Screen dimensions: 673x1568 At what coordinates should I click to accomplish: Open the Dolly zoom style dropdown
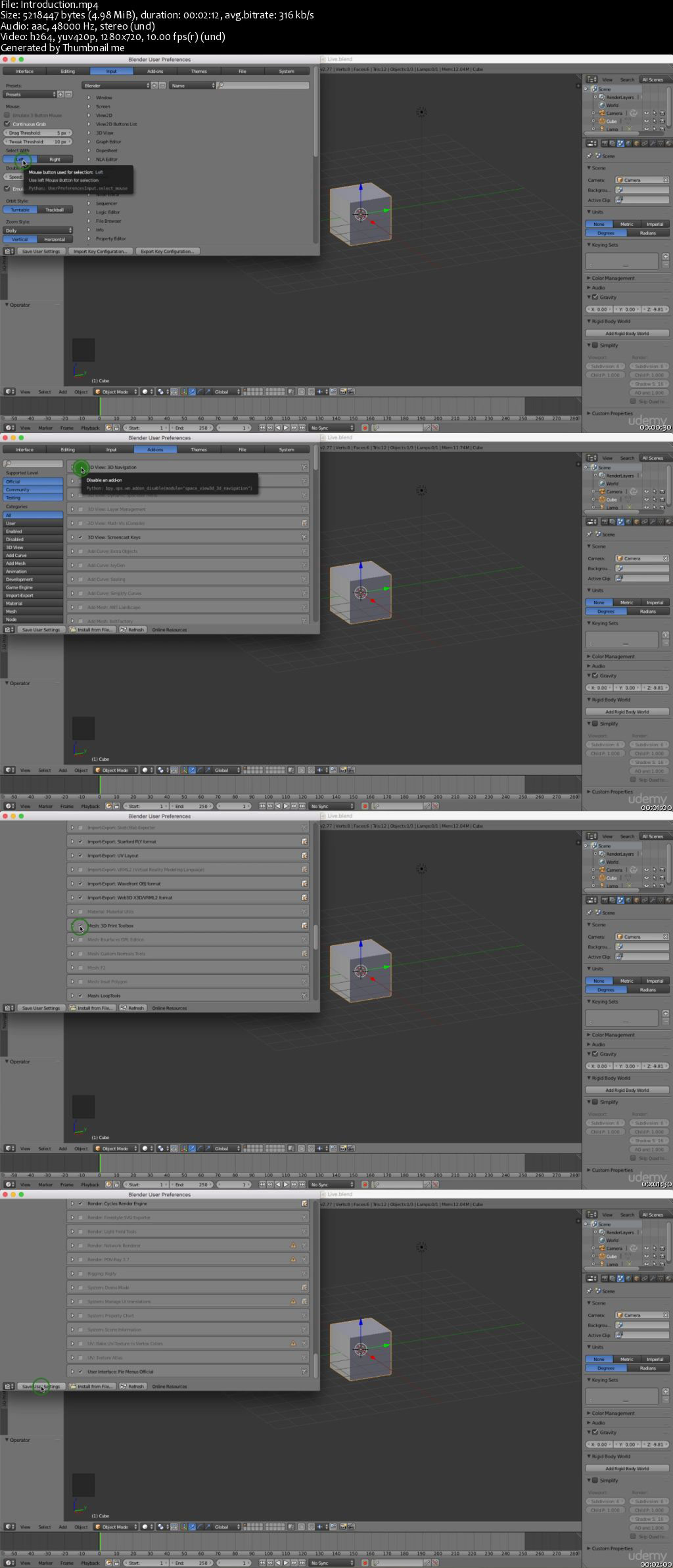(38, 231)
